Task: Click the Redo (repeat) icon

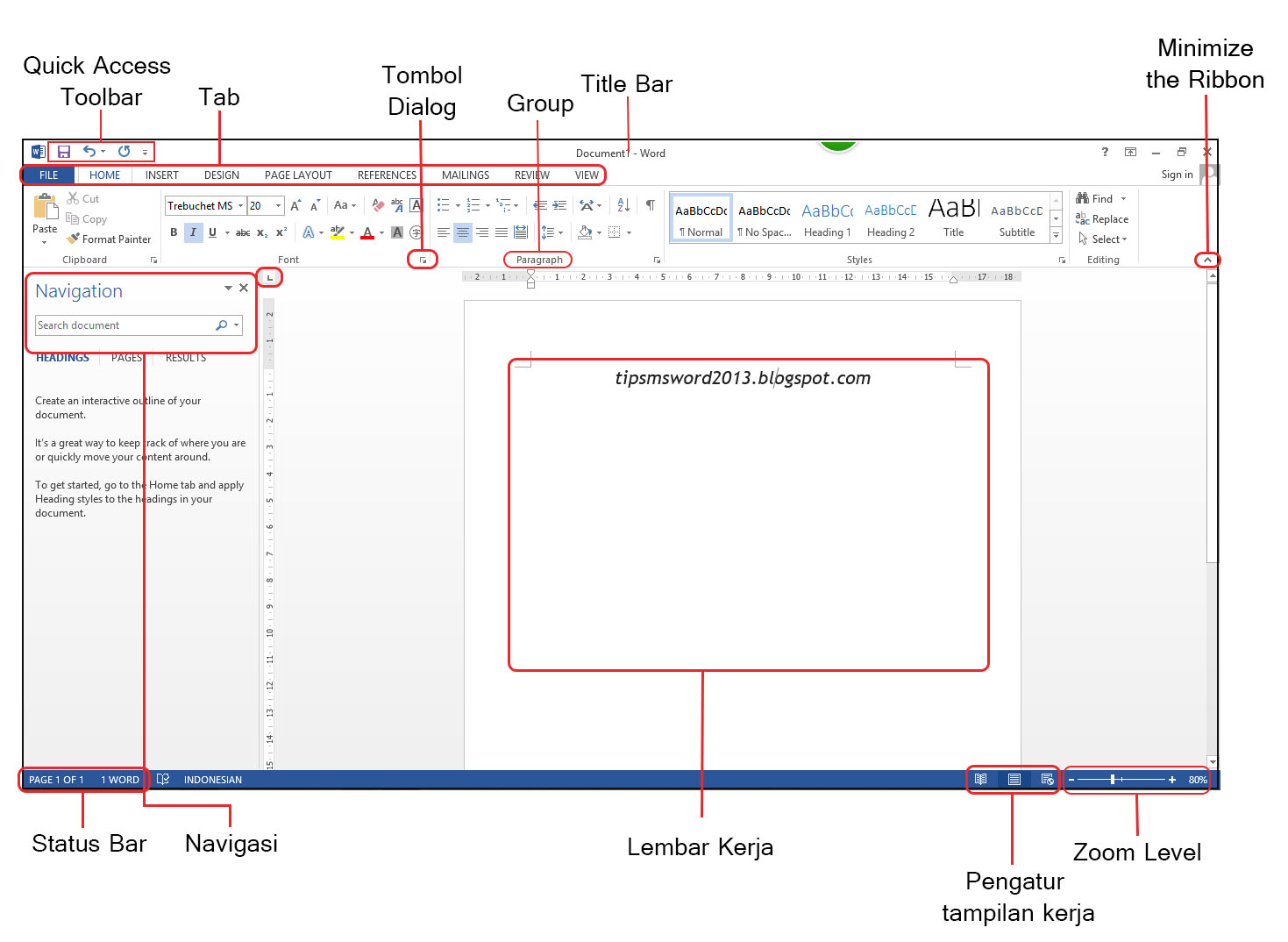Action: 124,152
